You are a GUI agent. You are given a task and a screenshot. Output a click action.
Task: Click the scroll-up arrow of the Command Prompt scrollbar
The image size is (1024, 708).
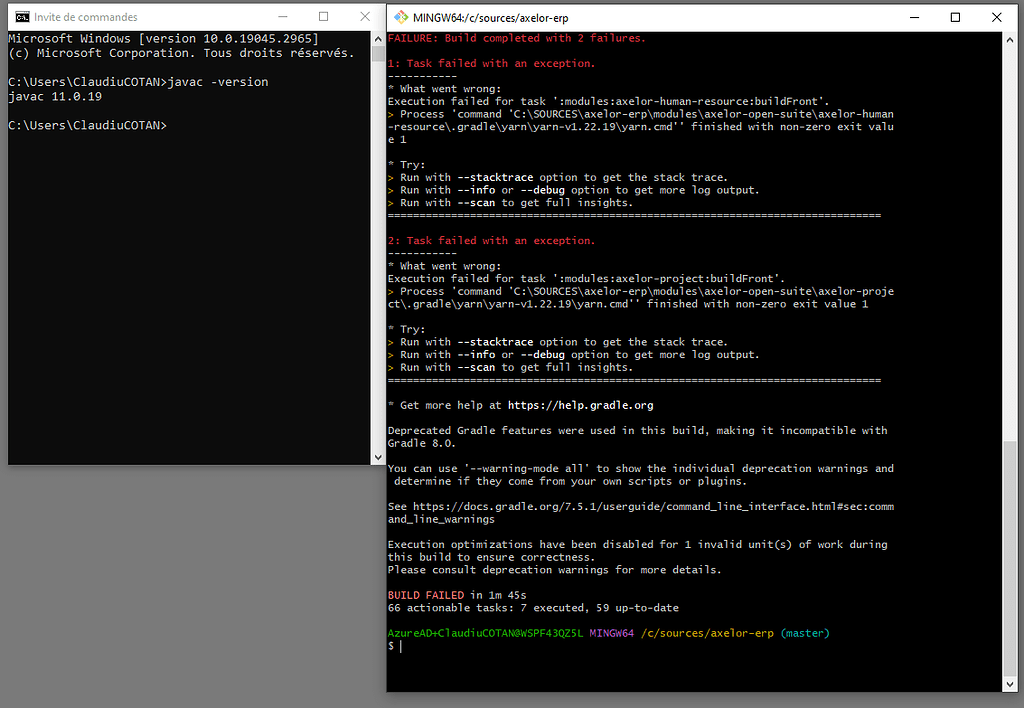[x=378, y=39]
